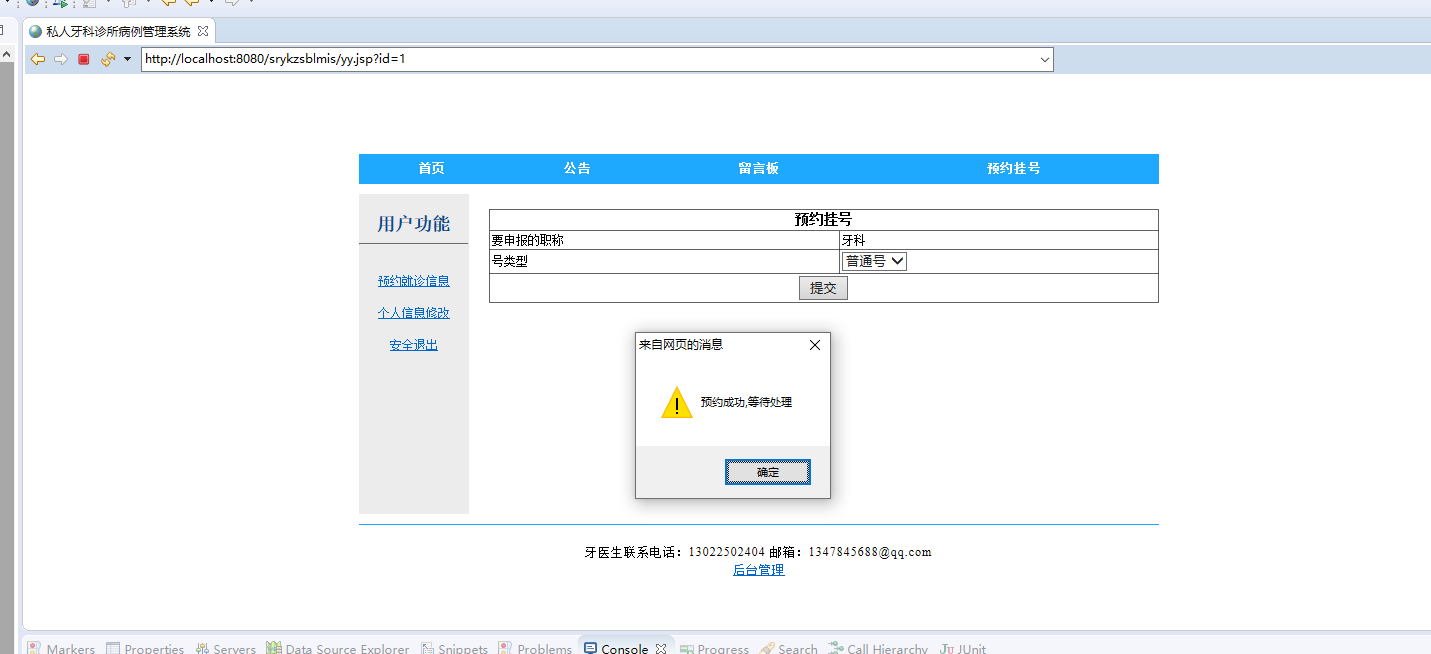
Task: Select 公告 in the navigation menu
Action: tap(577, 168)
